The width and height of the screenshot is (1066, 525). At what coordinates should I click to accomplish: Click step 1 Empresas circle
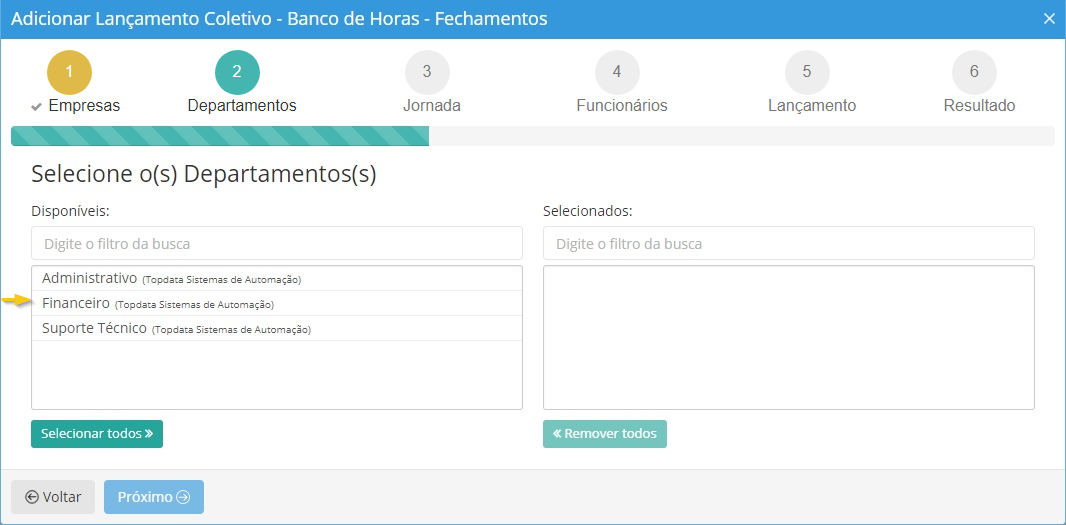pos(69,72)
